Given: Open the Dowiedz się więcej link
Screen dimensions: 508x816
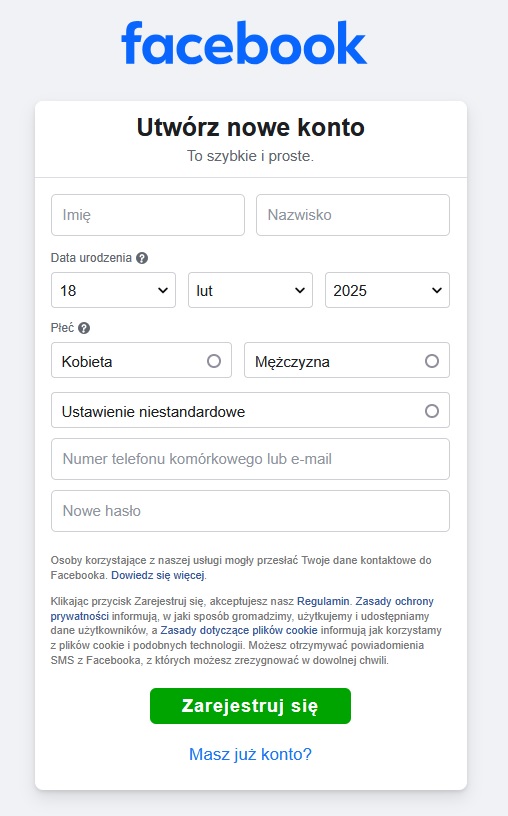Looking at the screenshot, I should (x=158, y=575).
